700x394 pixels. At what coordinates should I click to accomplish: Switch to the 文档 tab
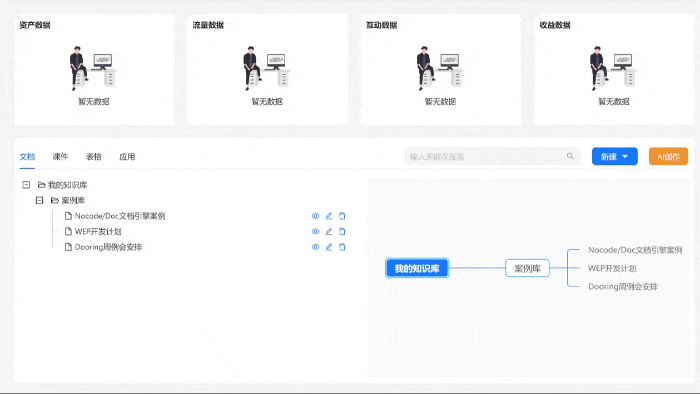tap(27, 157)
